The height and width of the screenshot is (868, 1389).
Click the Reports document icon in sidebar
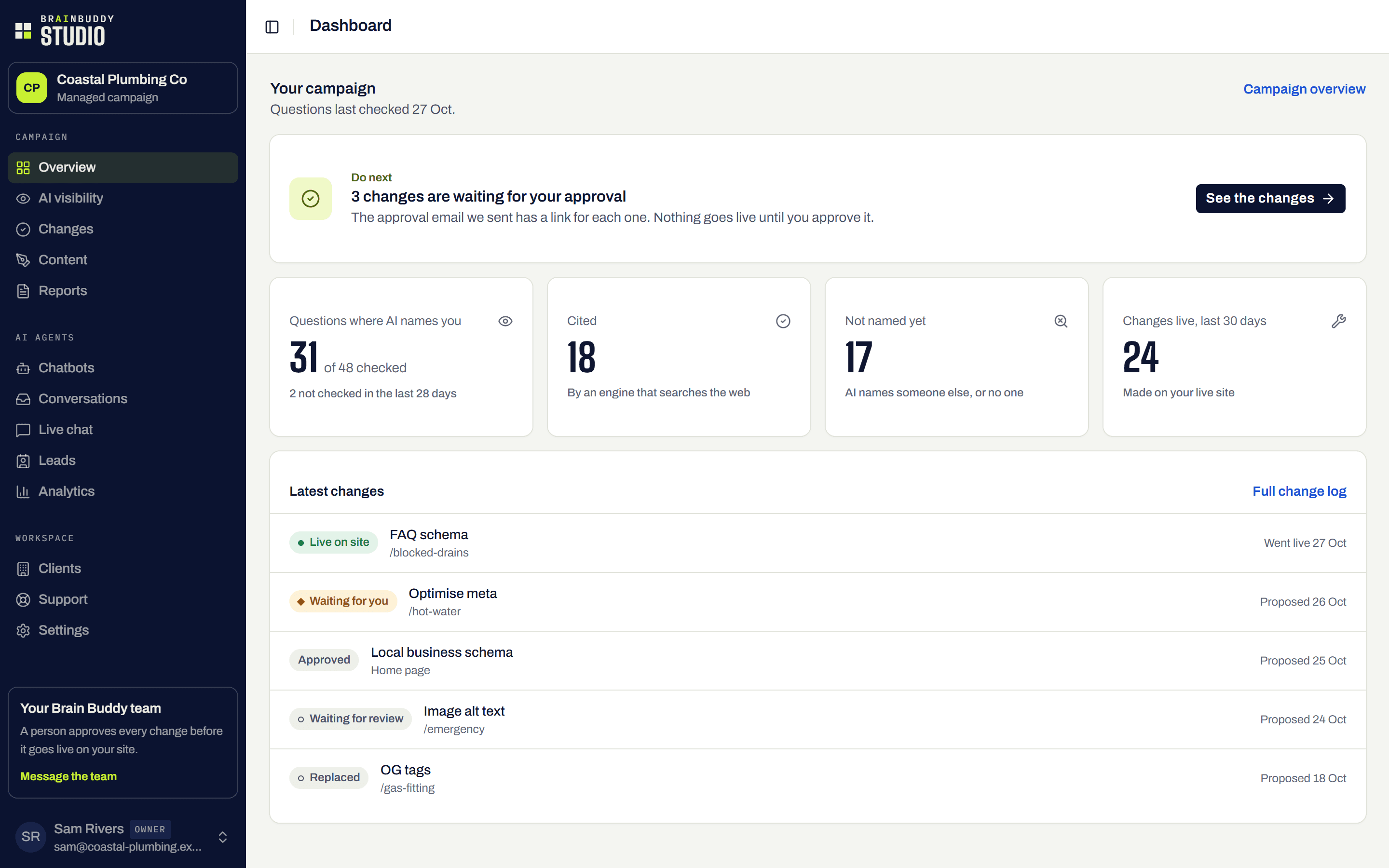pos(23,291)
